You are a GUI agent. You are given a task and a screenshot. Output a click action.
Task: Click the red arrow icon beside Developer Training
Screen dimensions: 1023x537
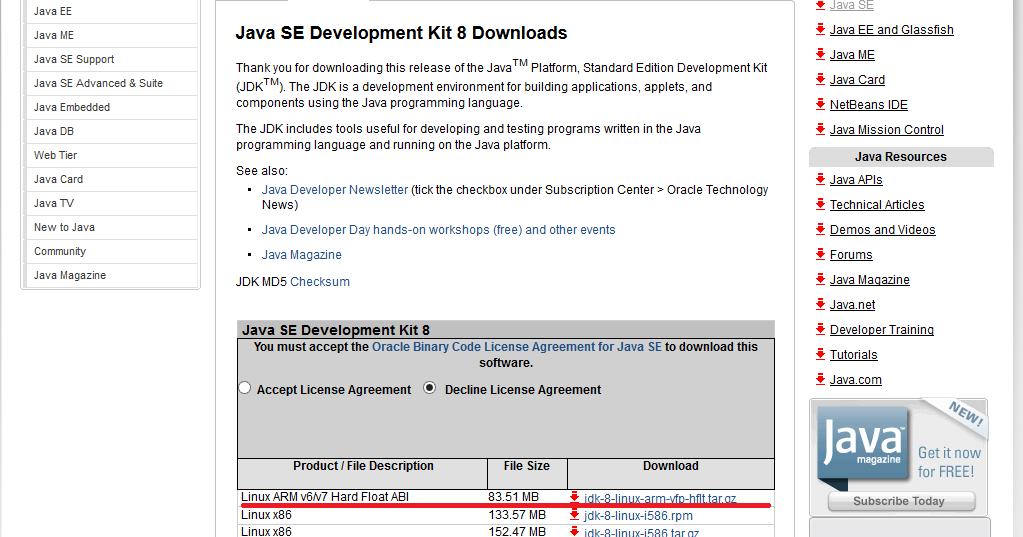821,330
